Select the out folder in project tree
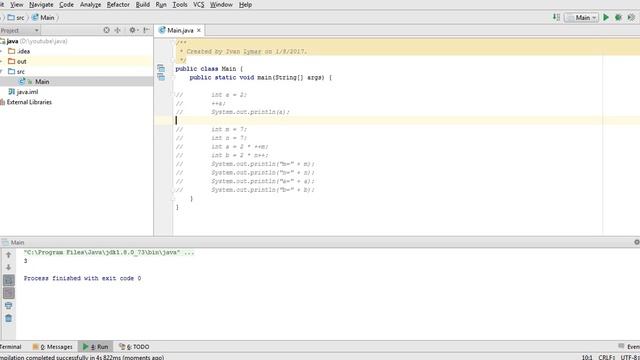Viewport: 640px width, 360px height. point(77,62)
